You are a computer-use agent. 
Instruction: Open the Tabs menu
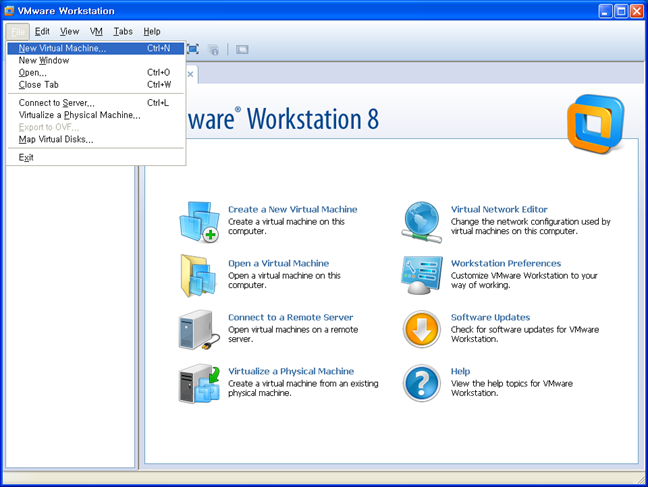[123, 31]
